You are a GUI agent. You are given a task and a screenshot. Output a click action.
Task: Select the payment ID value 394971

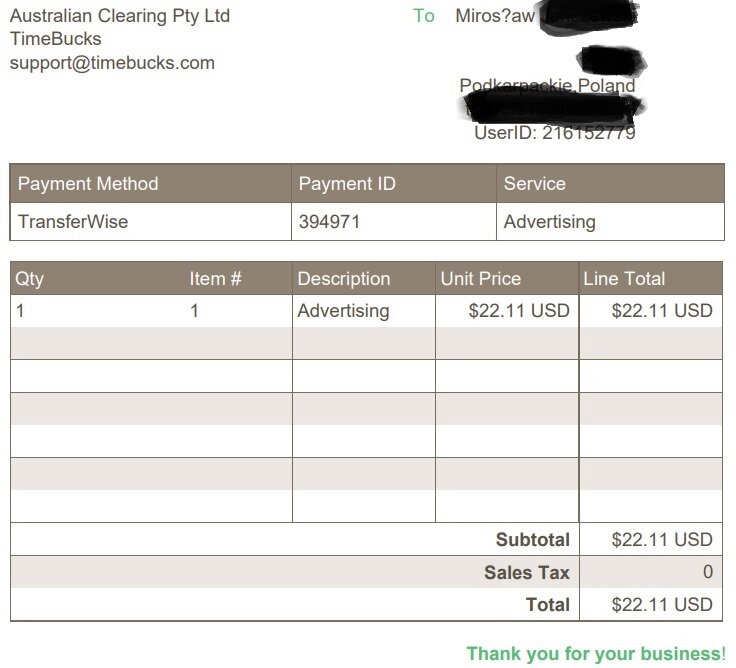[x=329, y=222]
